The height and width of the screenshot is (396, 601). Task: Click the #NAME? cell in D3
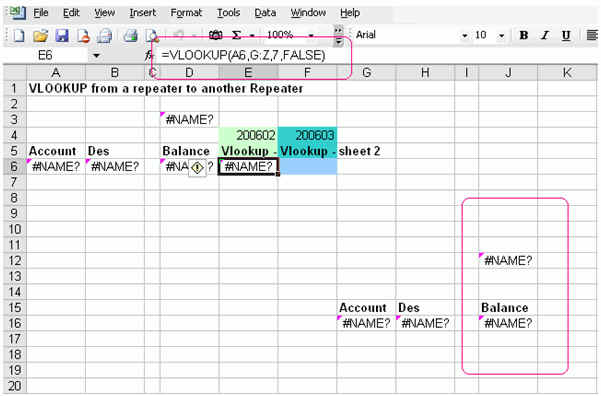click(189, 120)
